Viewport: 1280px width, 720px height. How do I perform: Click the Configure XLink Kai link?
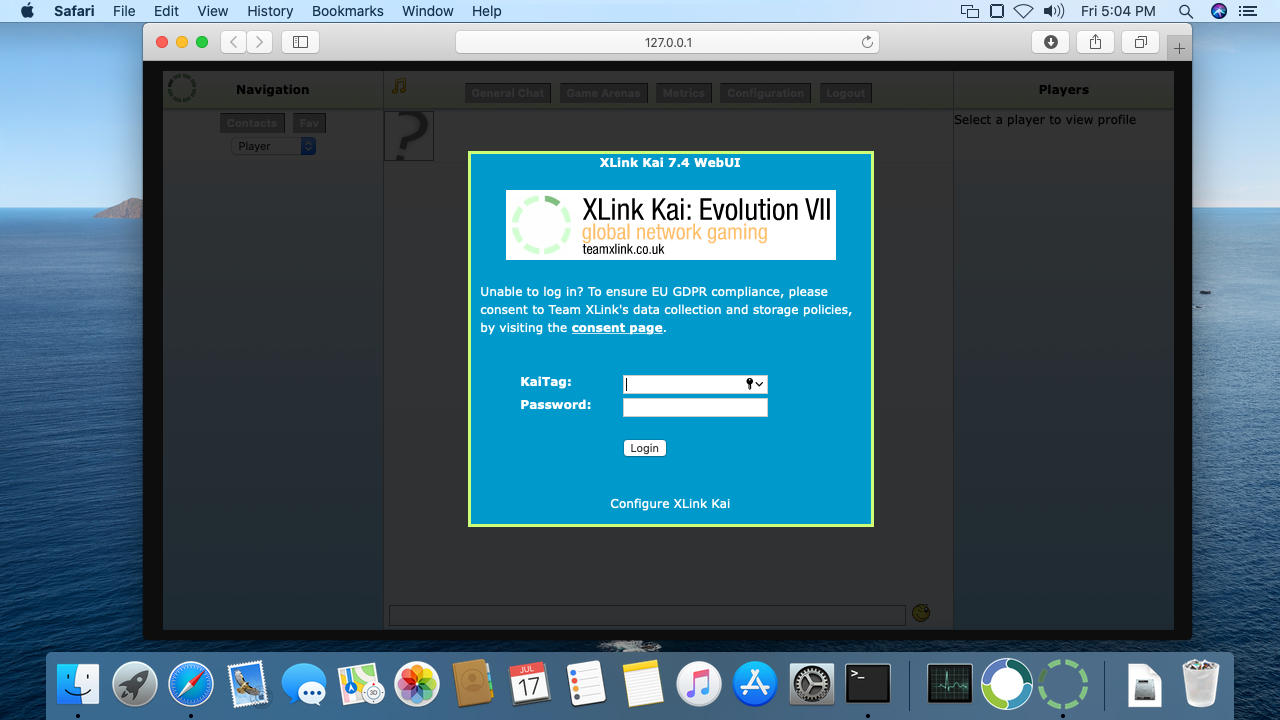click(670, 504)
